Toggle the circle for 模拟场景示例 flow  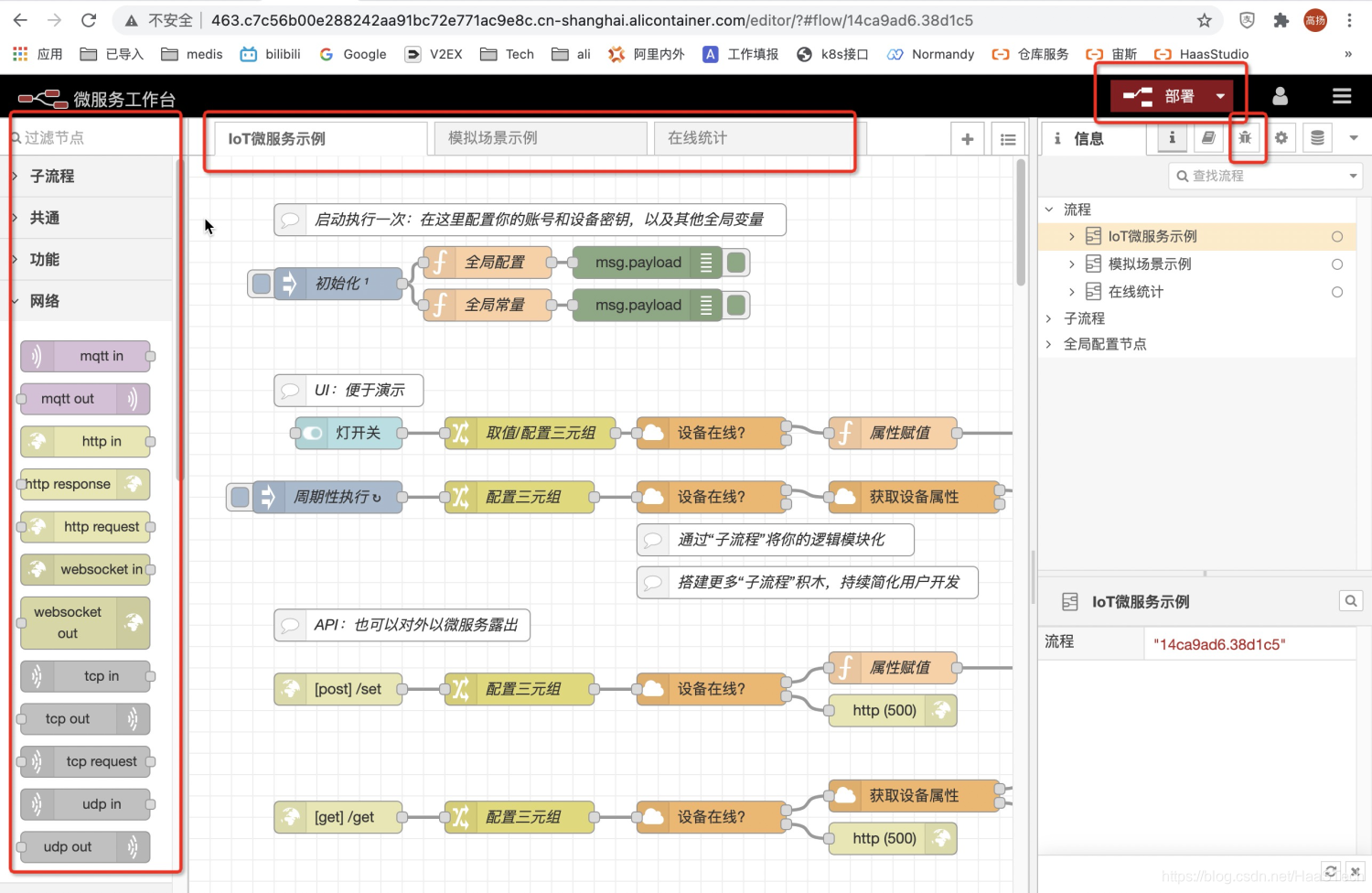tap(1337, 264)
